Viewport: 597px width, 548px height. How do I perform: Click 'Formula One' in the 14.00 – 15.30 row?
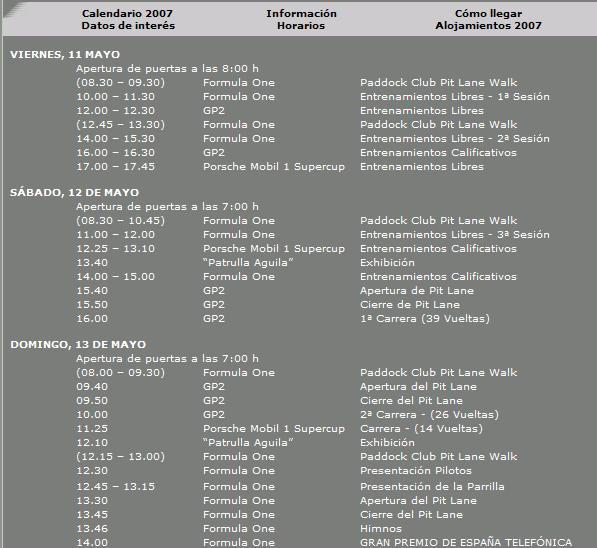tap(239, 138)
